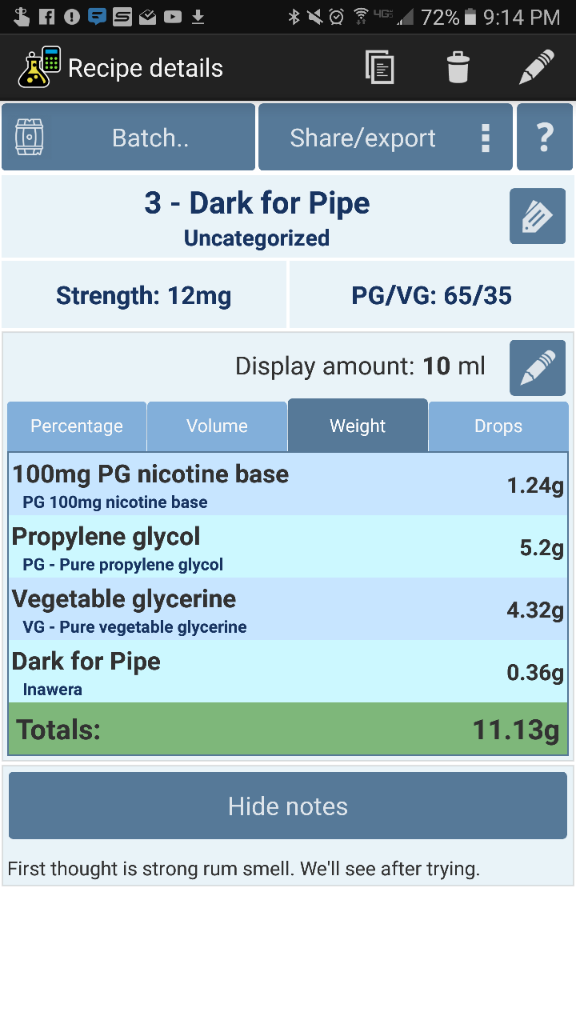Tap the edit pencil in top bar
Viewport: 576px width, 1024px height.
point(536,67)
